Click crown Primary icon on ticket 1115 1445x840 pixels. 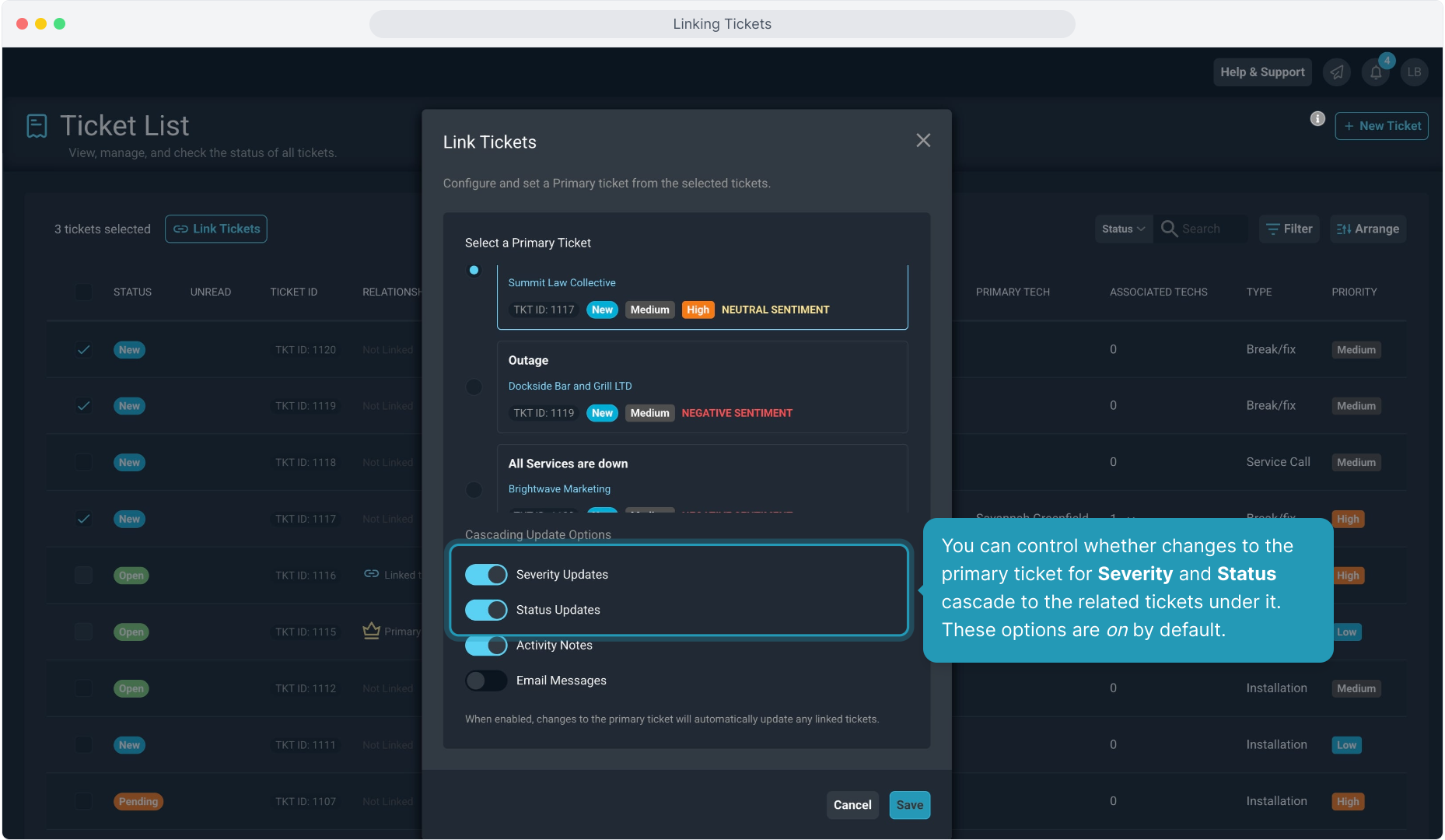coord(371,631)
